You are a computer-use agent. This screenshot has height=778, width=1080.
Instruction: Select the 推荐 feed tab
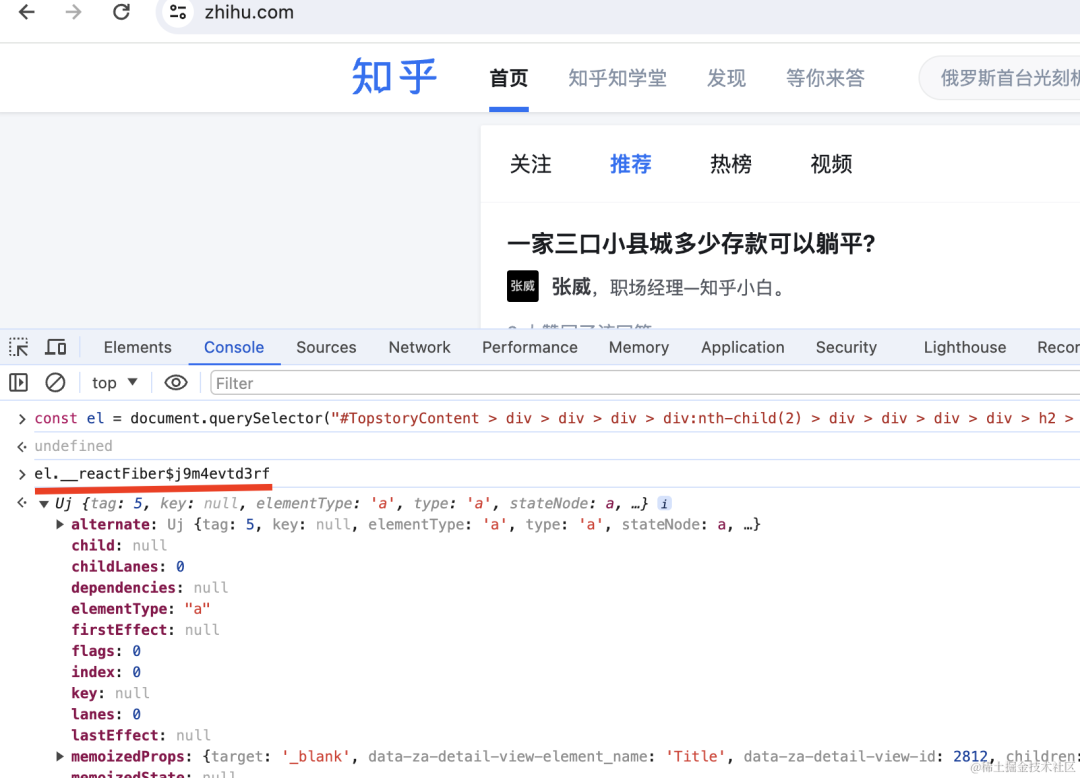pos(630,164)
